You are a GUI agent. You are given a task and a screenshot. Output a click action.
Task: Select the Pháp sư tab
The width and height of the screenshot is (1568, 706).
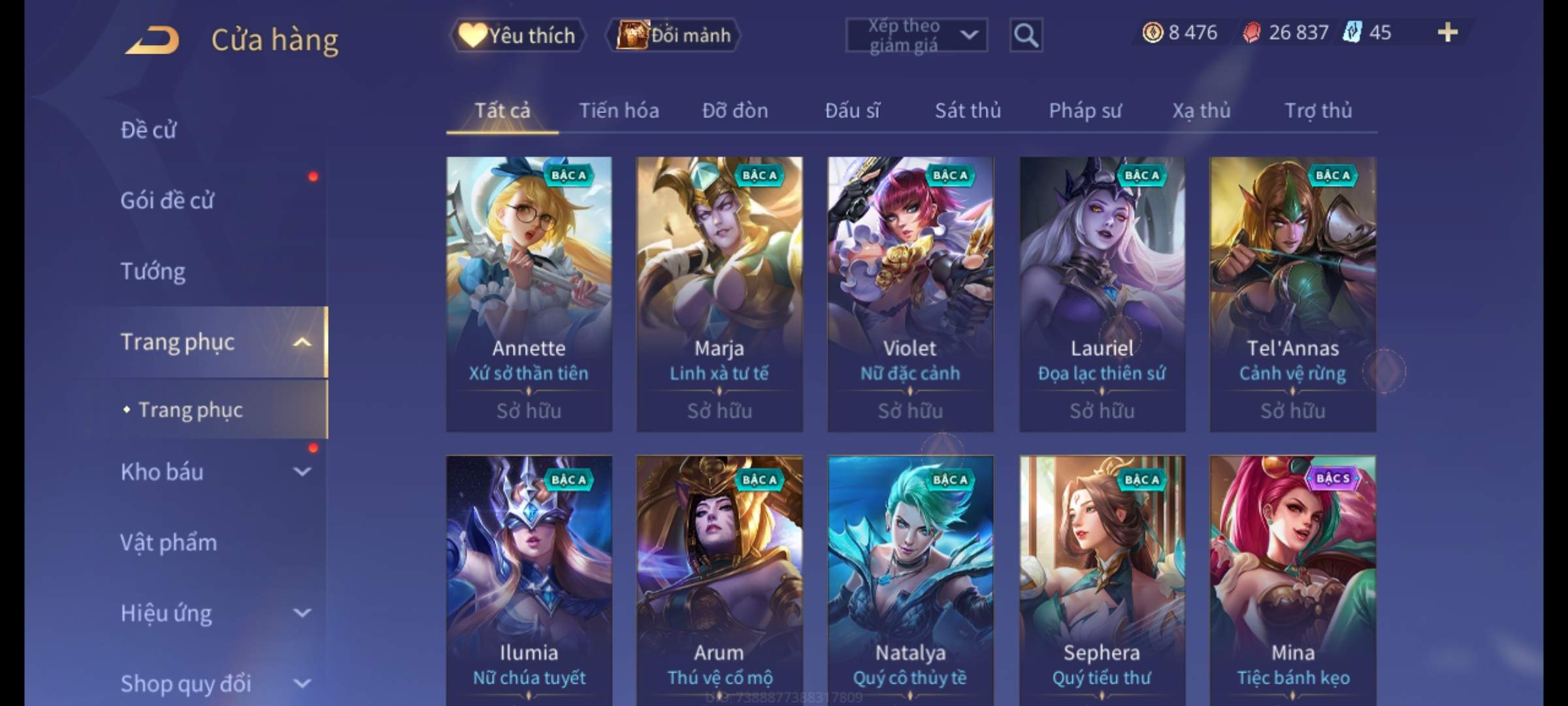tap(1085, 110)
